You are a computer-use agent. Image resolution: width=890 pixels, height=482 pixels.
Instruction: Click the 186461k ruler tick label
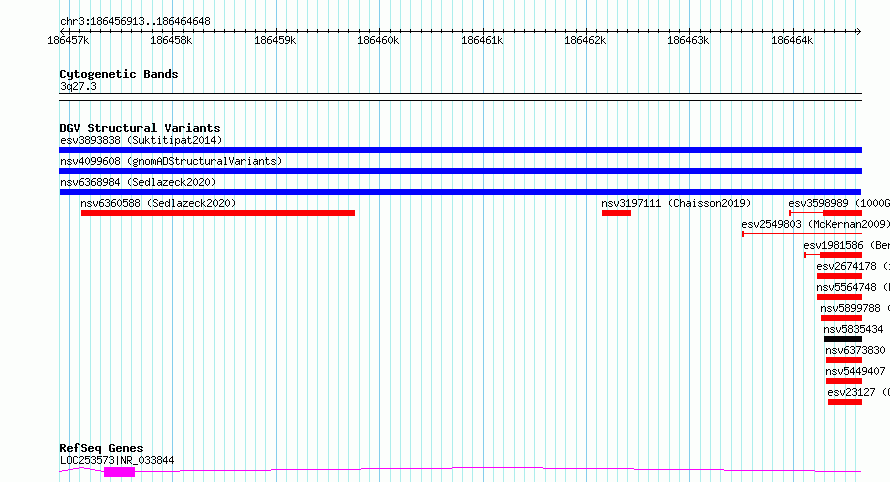click(482, 40)
